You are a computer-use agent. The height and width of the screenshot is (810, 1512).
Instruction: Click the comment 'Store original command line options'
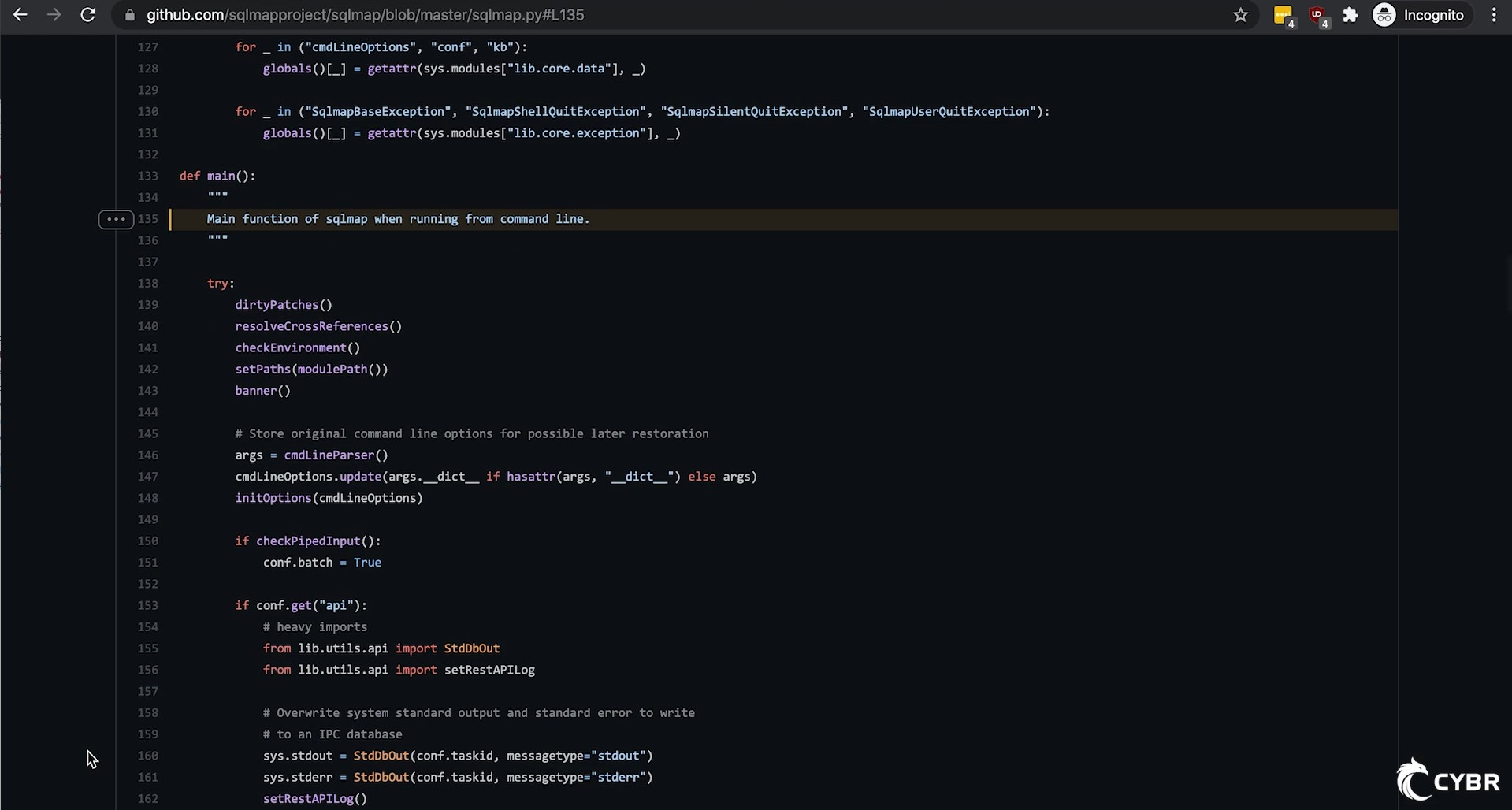(x=472, y=433)
